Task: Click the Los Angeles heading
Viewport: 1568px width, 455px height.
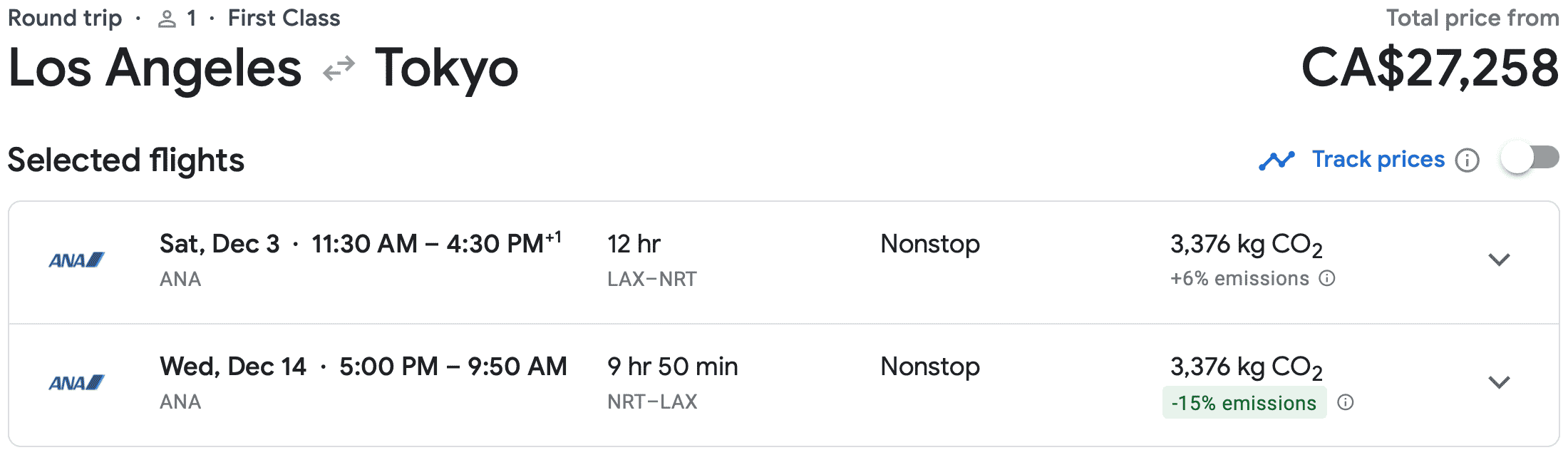Action: (155, 68)
